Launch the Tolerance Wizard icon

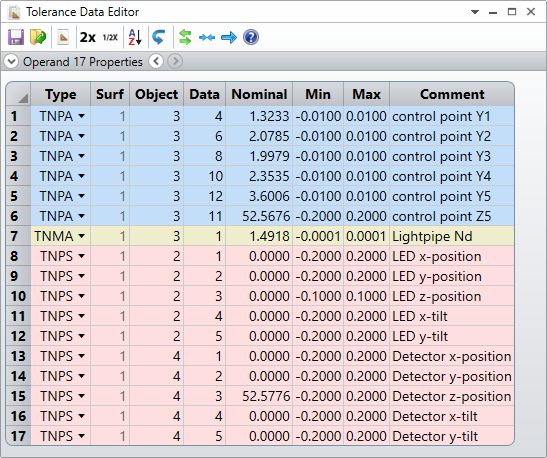(63, 37)
